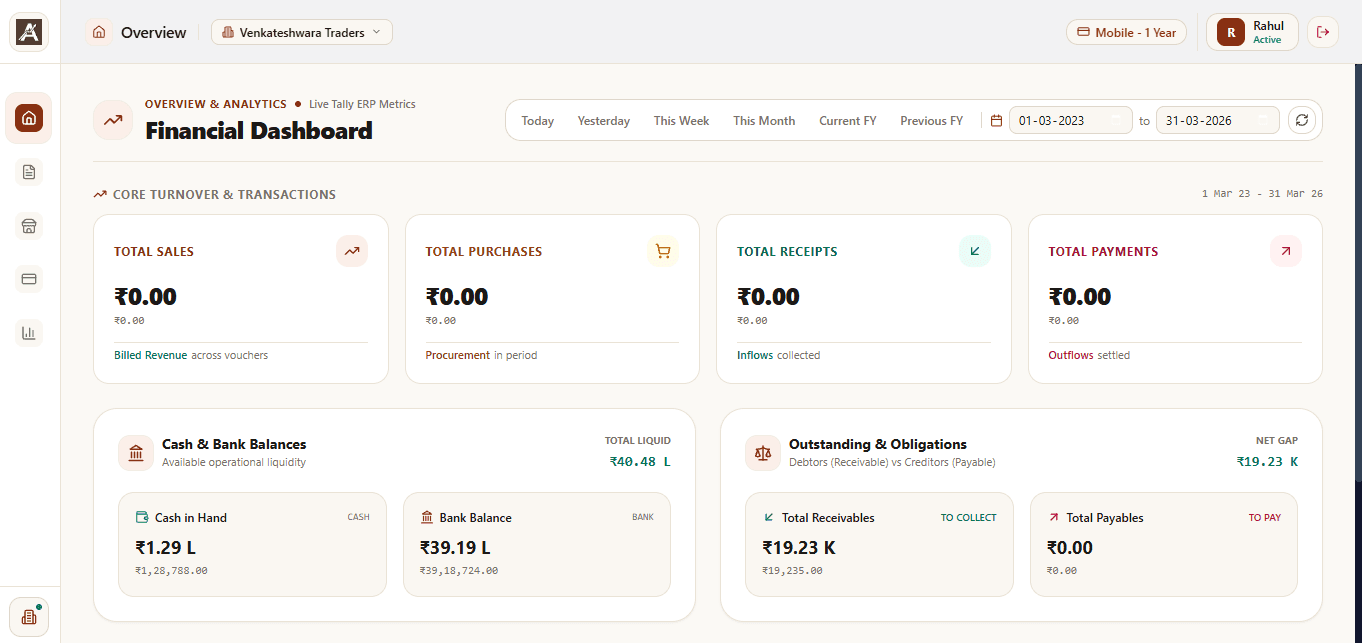Click the Mobile - 1 Year plan badge

1126,32
